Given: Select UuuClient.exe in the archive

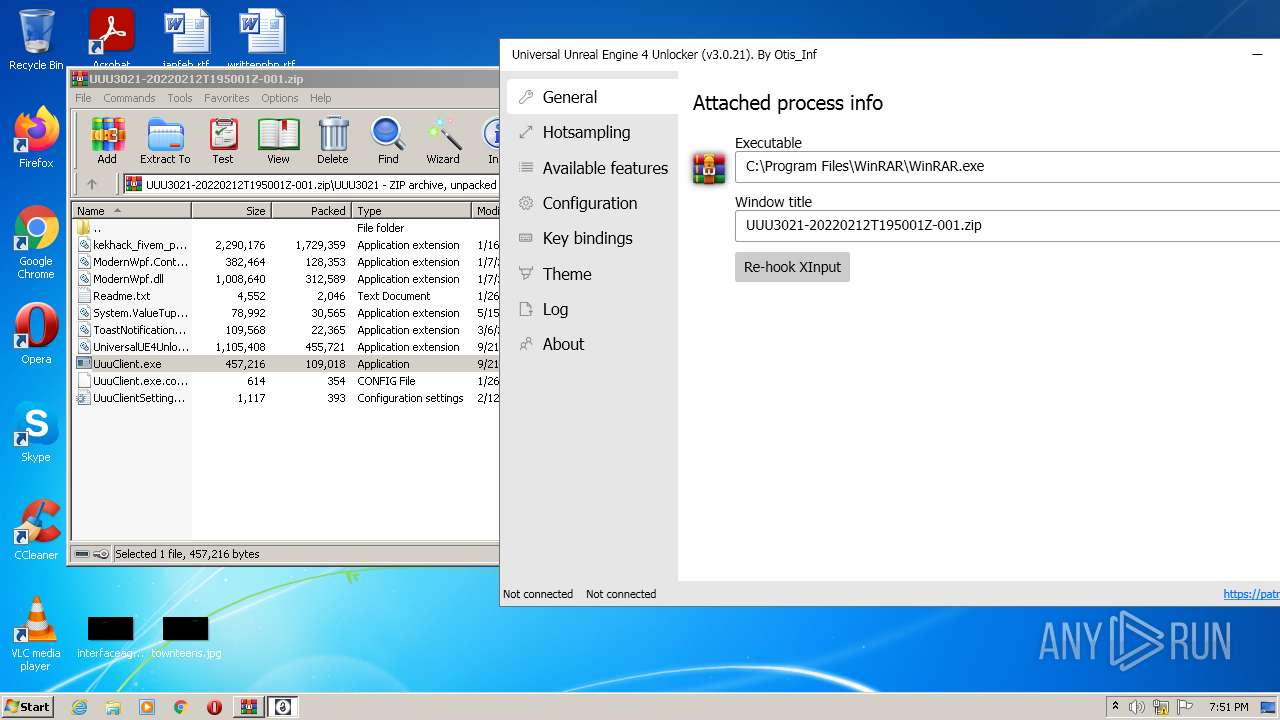Looking at the screenshot, I should (285, 364).
